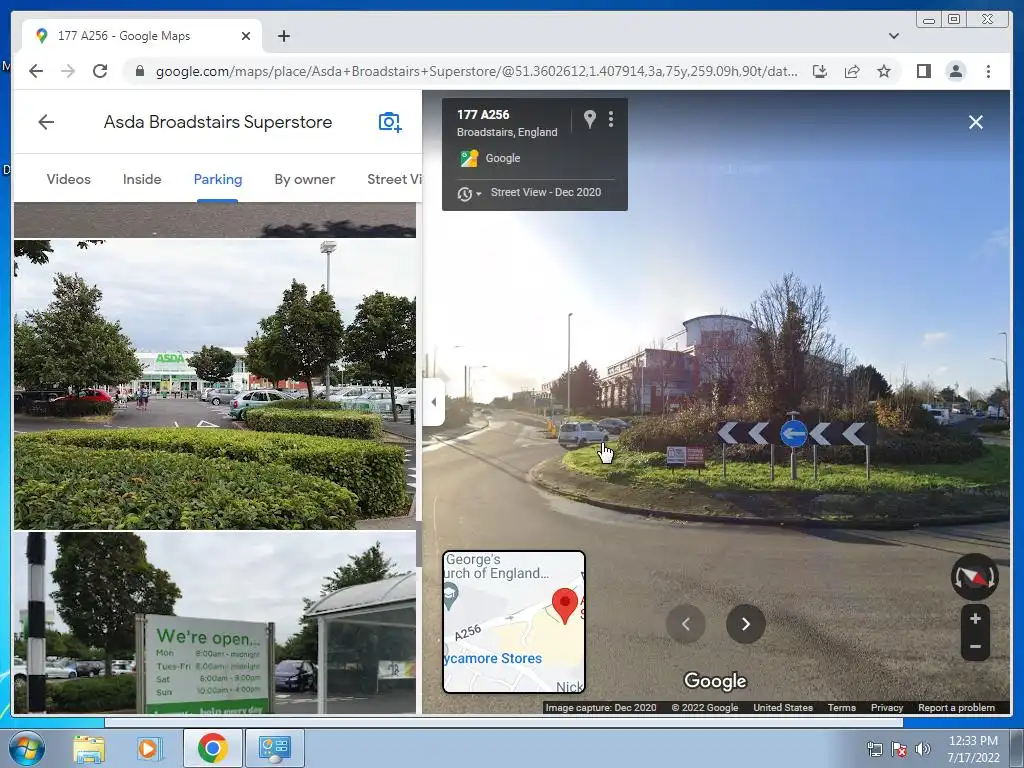
Task: View site information lock icon
Action: click(x=139, y=71)
